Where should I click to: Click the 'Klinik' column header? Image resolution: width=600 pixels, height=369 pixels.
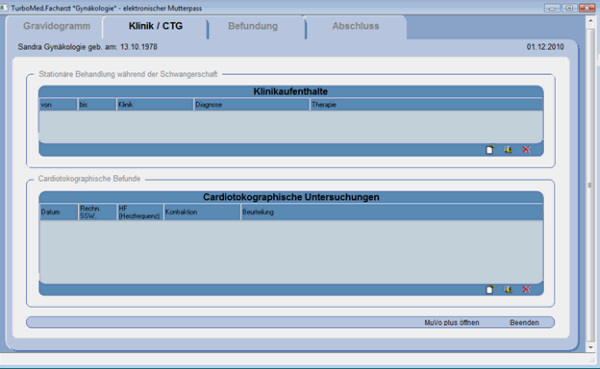point(155,104)
